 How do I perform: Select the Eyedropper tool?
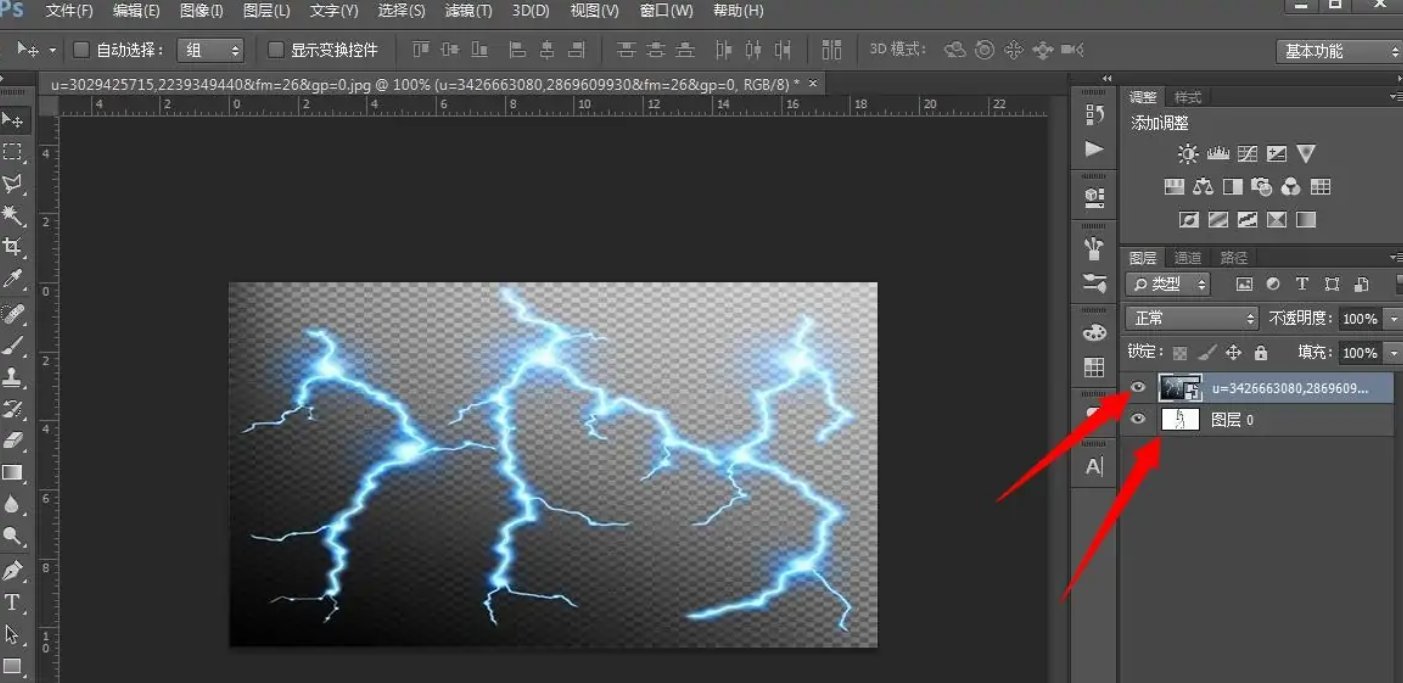pyautogui.click(x=12, y=279)
